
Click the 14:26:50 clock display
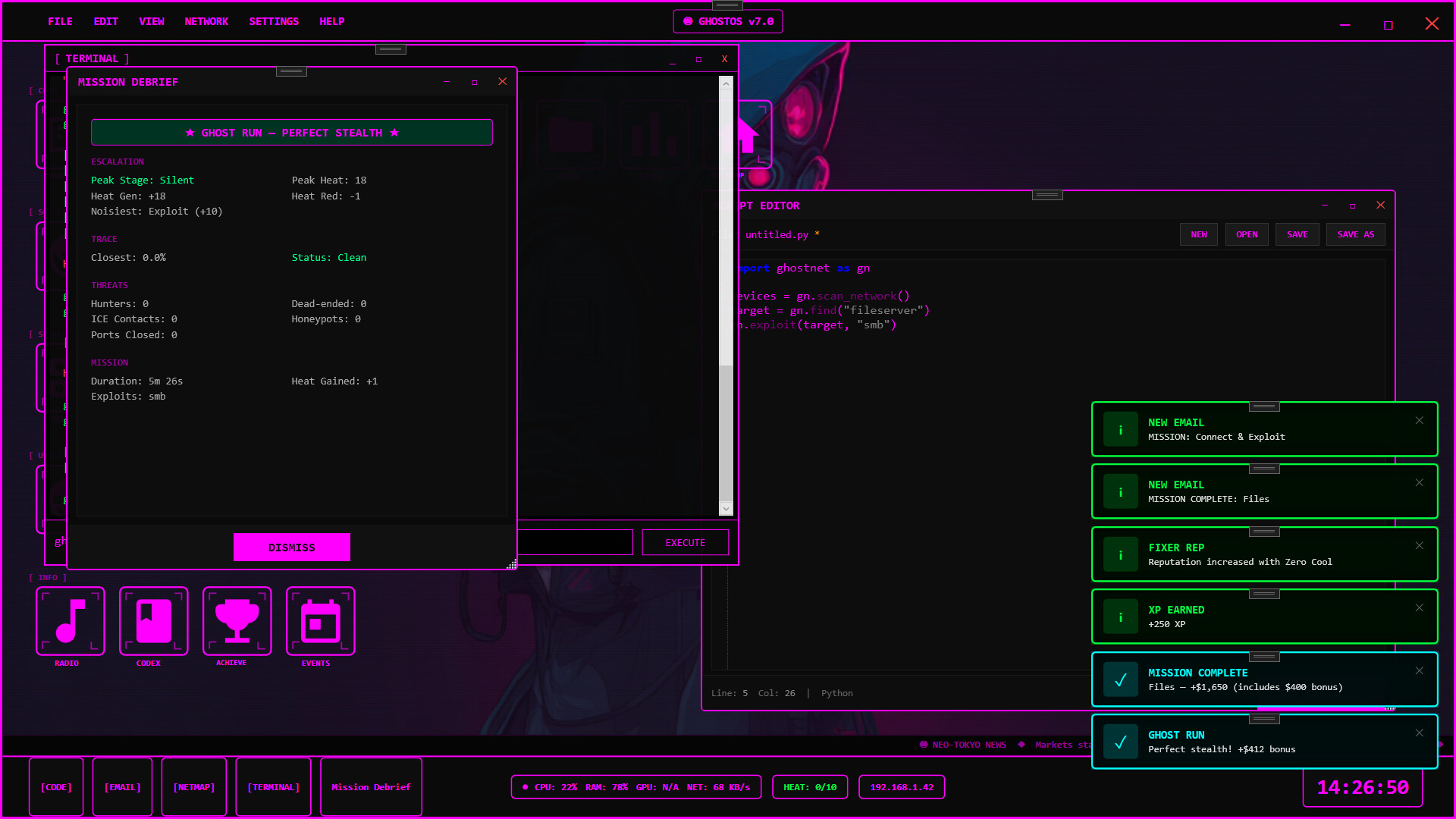[1363, 788]
